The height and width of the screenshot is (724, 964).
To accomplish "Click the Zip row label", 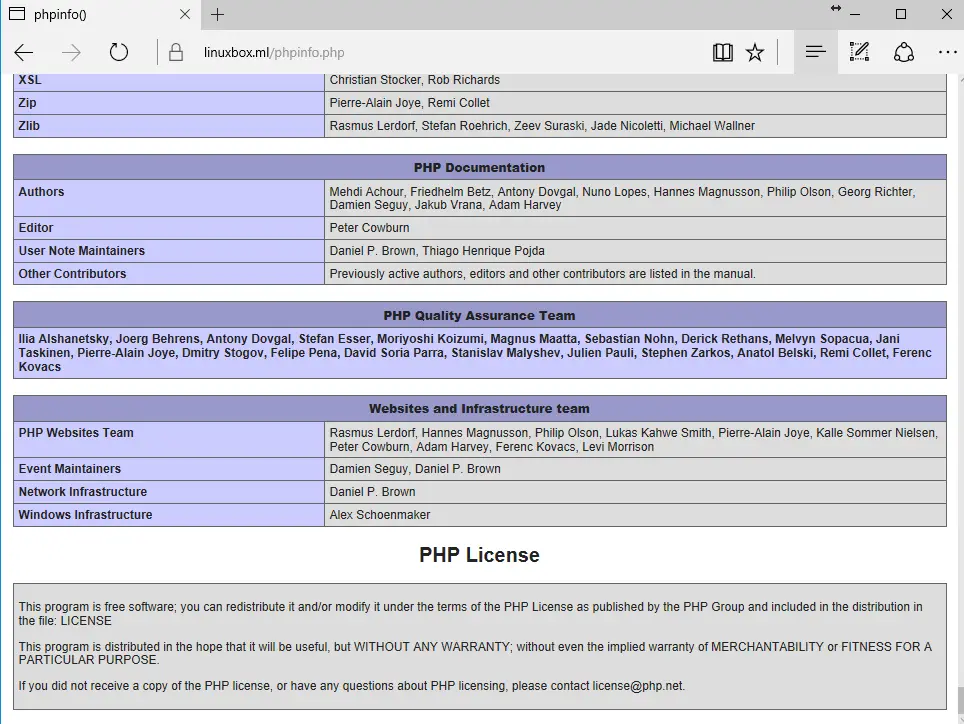I will click(x=27, y=103).
